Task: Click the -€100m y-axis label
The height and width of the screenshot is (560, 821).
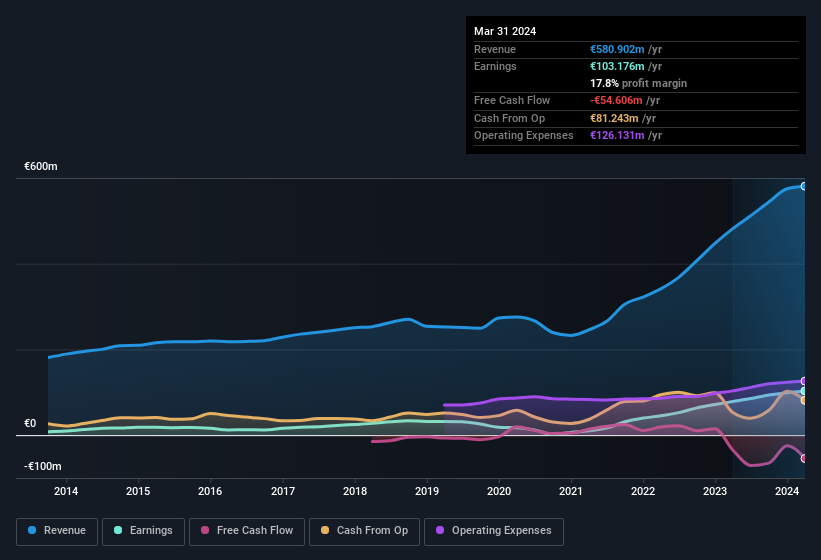Action: (43, 467)
